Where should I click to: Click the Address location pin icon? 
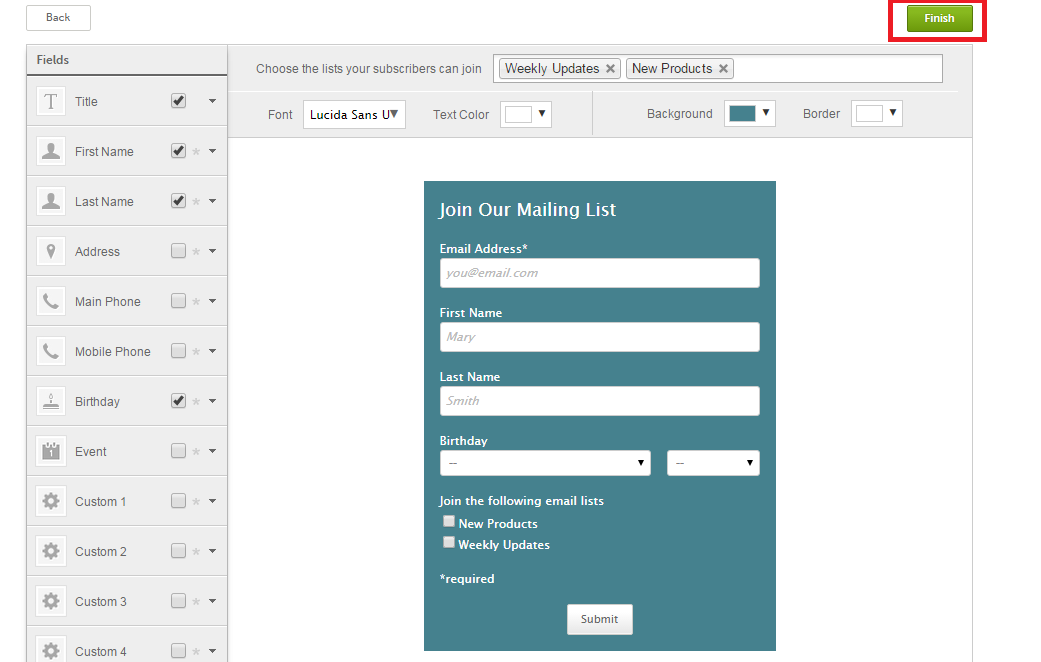pos(51,251)
